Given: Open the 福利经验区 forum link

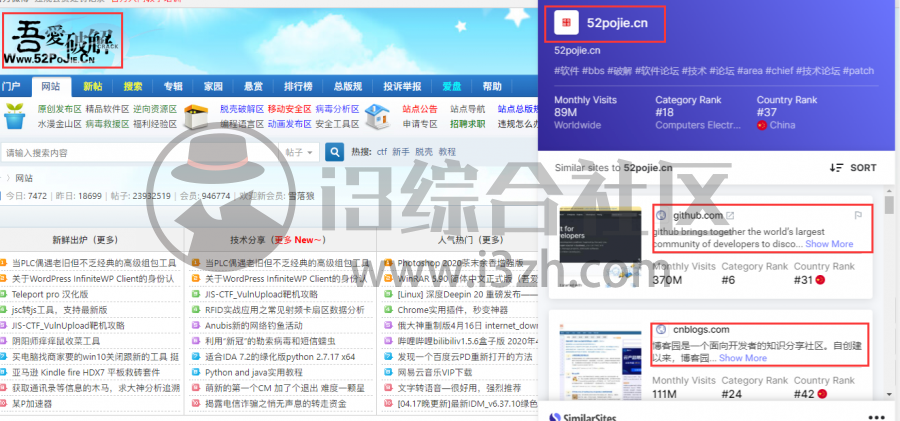Looking at the screenshot, I should coord(155,124).
